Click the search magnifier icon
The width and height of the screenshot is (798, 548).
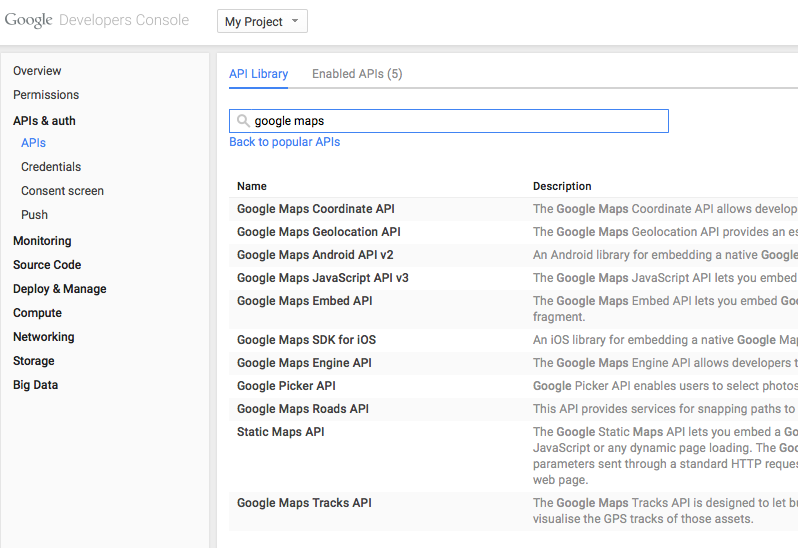click(243, 121)
